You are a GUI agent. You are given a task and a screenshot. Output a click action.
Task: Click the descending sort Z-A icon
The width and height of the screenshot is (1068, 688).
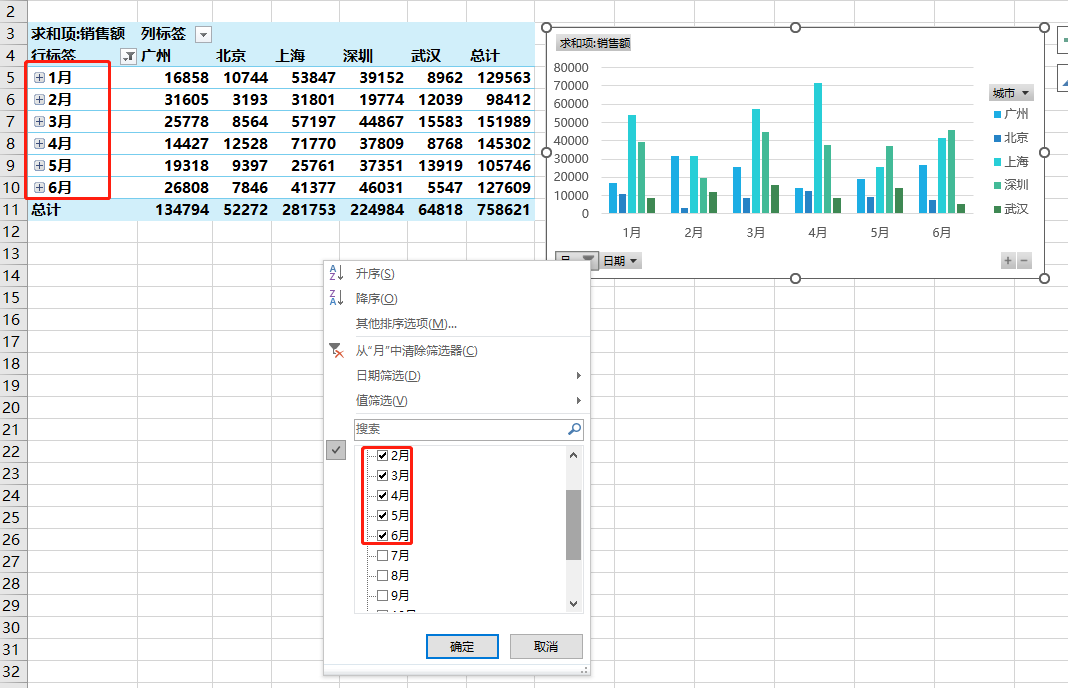[336, 298]
